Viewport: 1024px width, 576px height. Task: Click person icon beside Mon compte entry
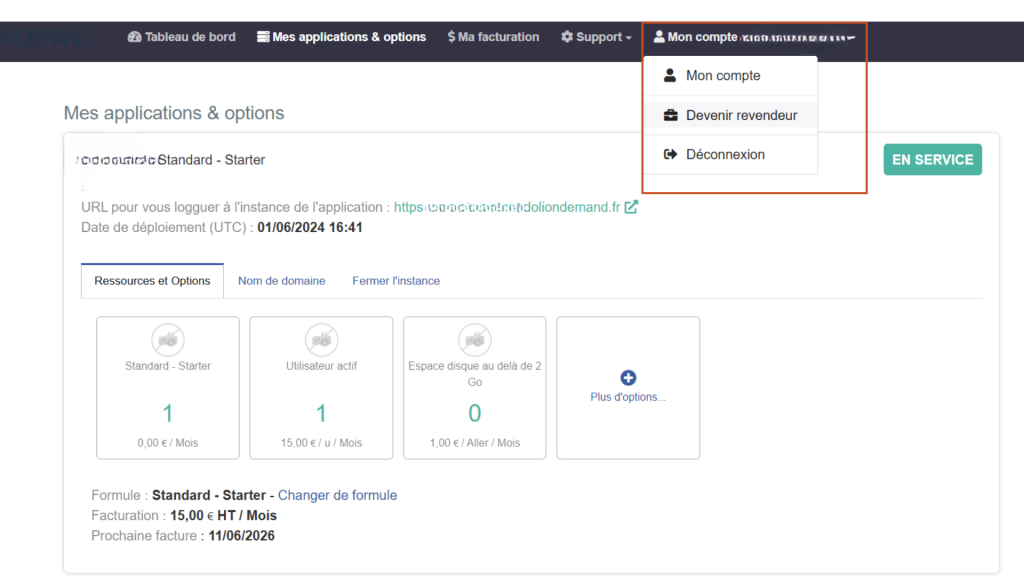(x=670, y=76)
